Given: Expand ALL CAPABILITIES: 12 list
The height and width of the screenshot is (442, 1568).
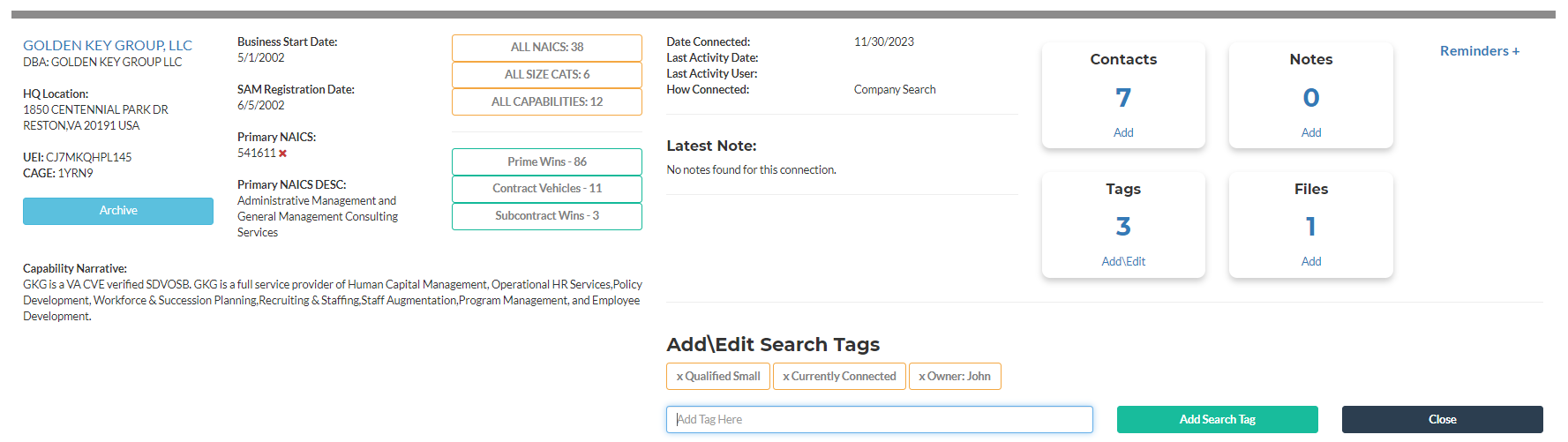Looking at the screenshot, I should [546, 102].
